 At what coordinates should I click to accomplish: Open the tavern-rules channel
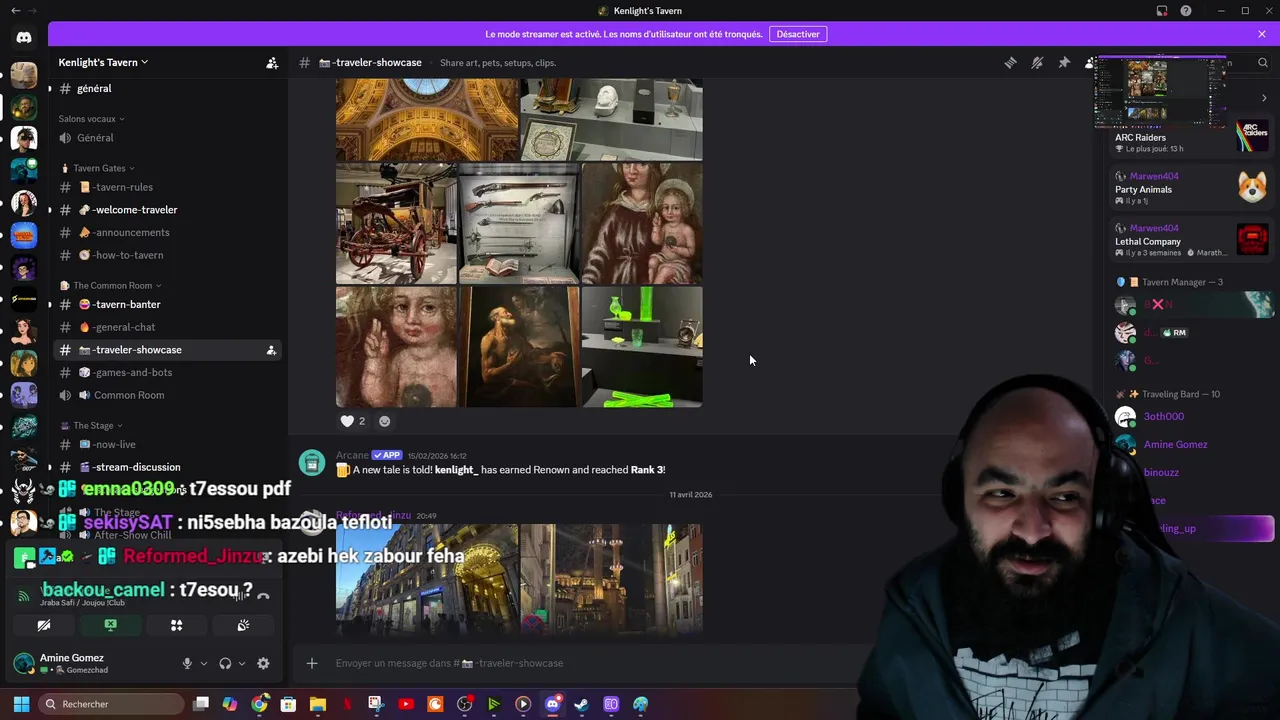coord(166,187)
